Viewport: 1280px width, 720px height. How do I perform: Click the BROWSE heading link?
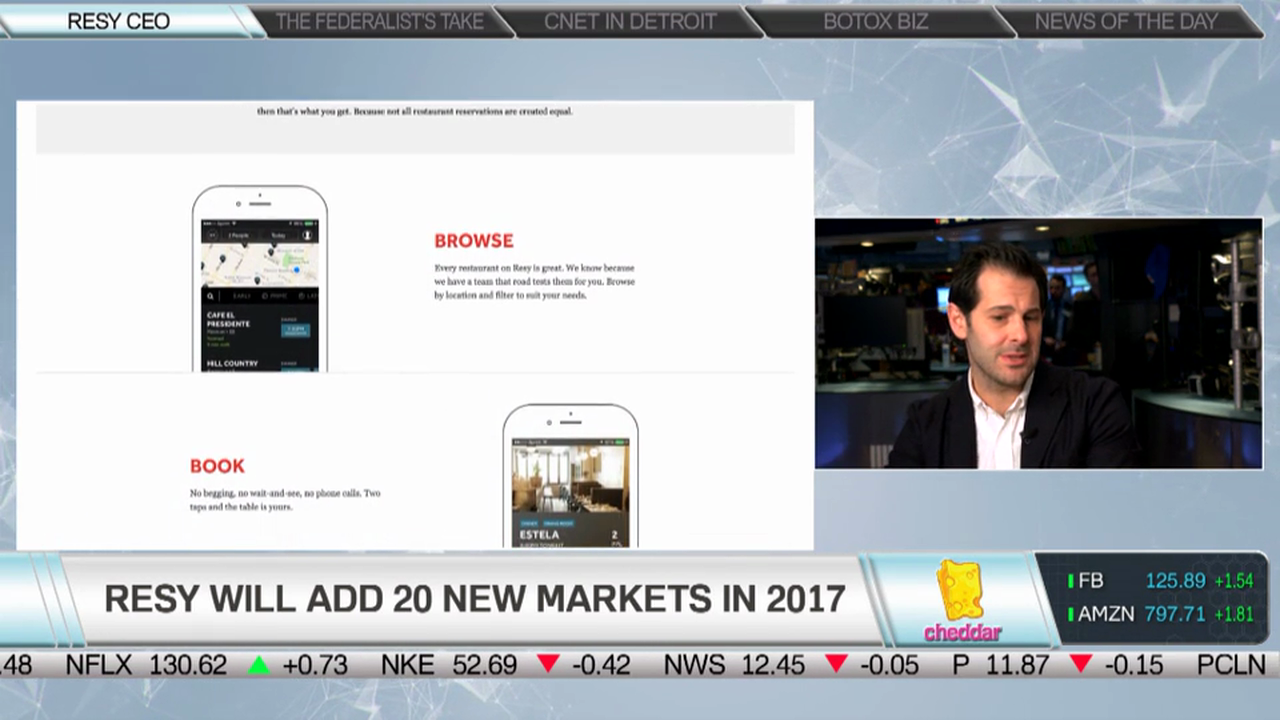point(474,240)
